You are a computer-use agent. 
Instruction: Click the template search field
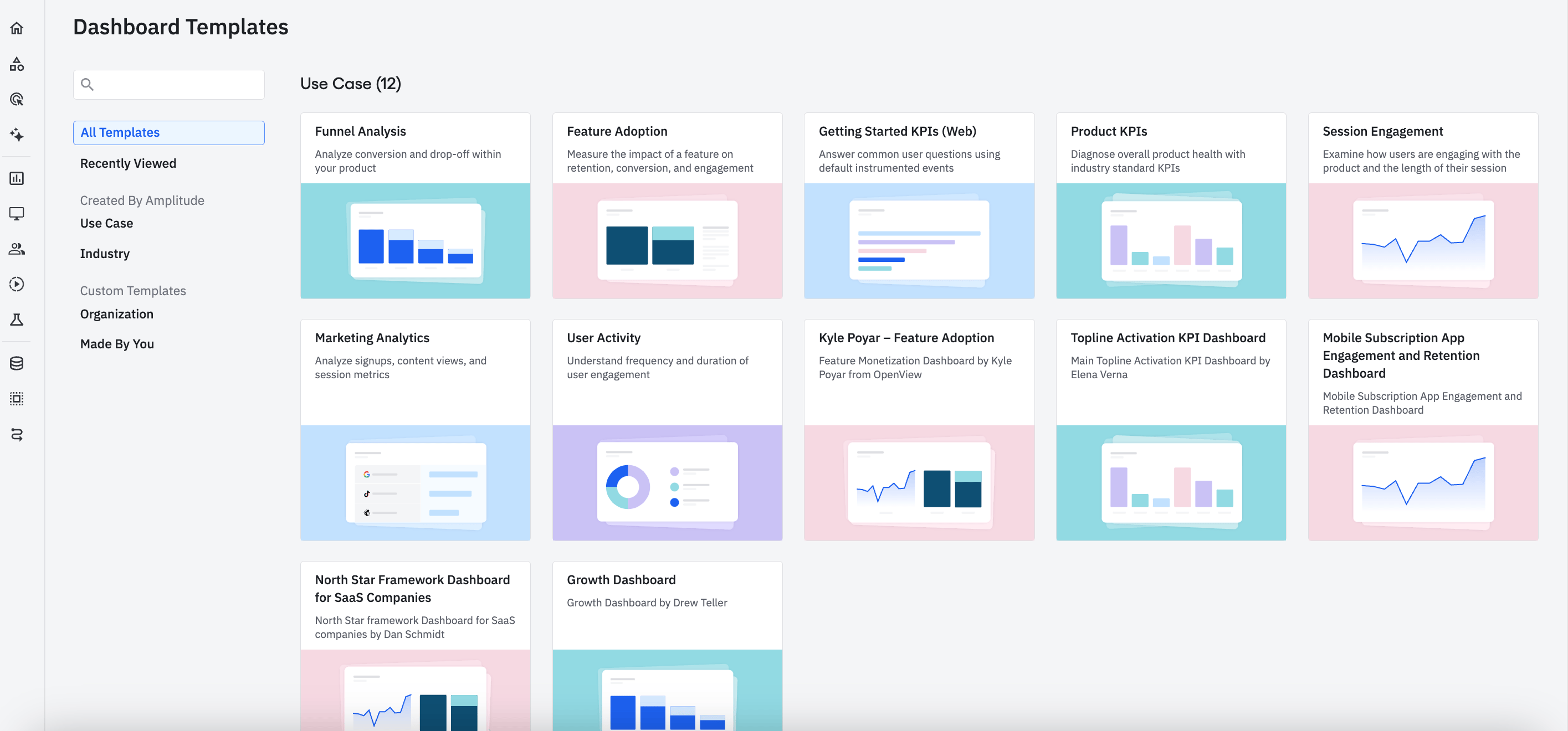(x=177, y=85)
